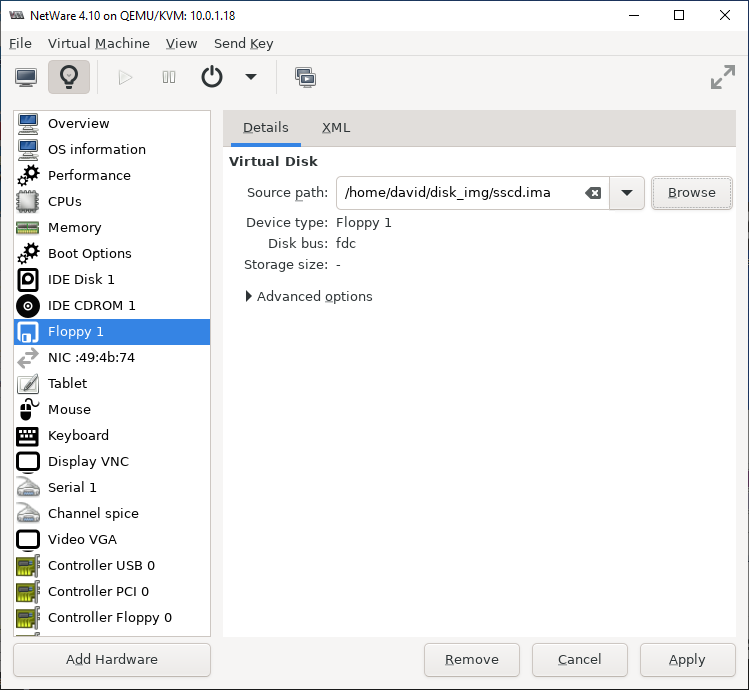This screenshot has width=749, height=690.
Task: Open the shutdown options dropdown arrow
Action: [251, 77]
